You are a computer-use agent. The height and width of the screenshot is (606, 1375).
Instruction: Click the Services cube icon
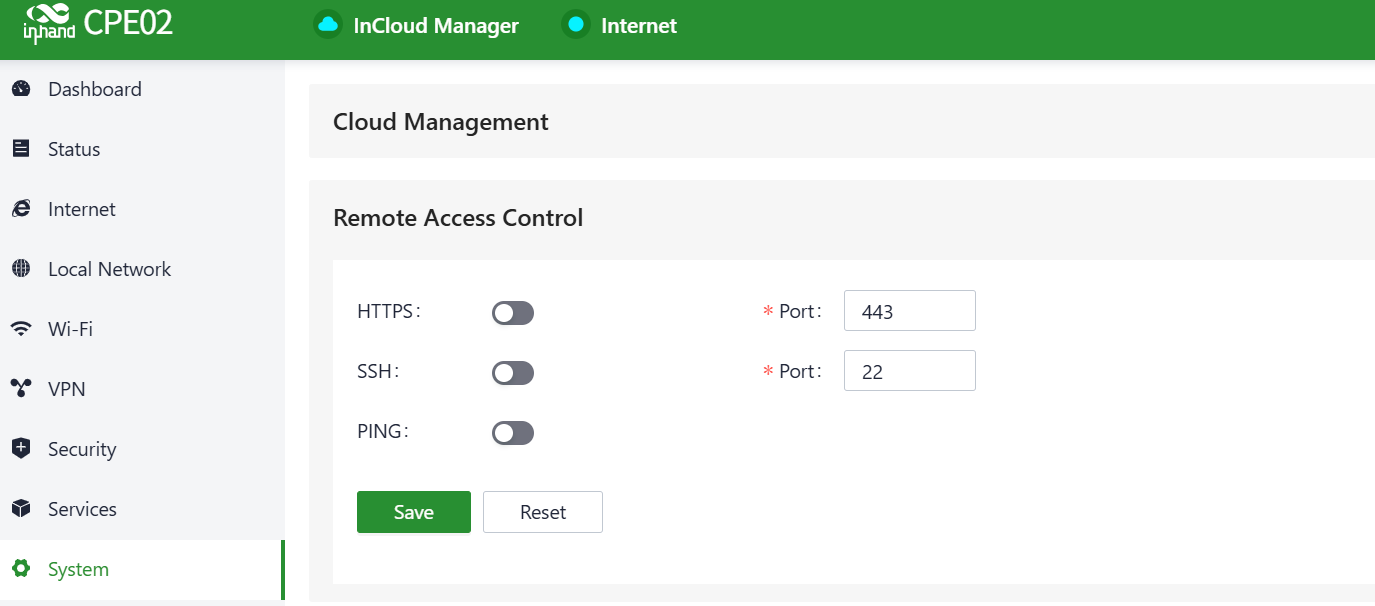(21, 509)
